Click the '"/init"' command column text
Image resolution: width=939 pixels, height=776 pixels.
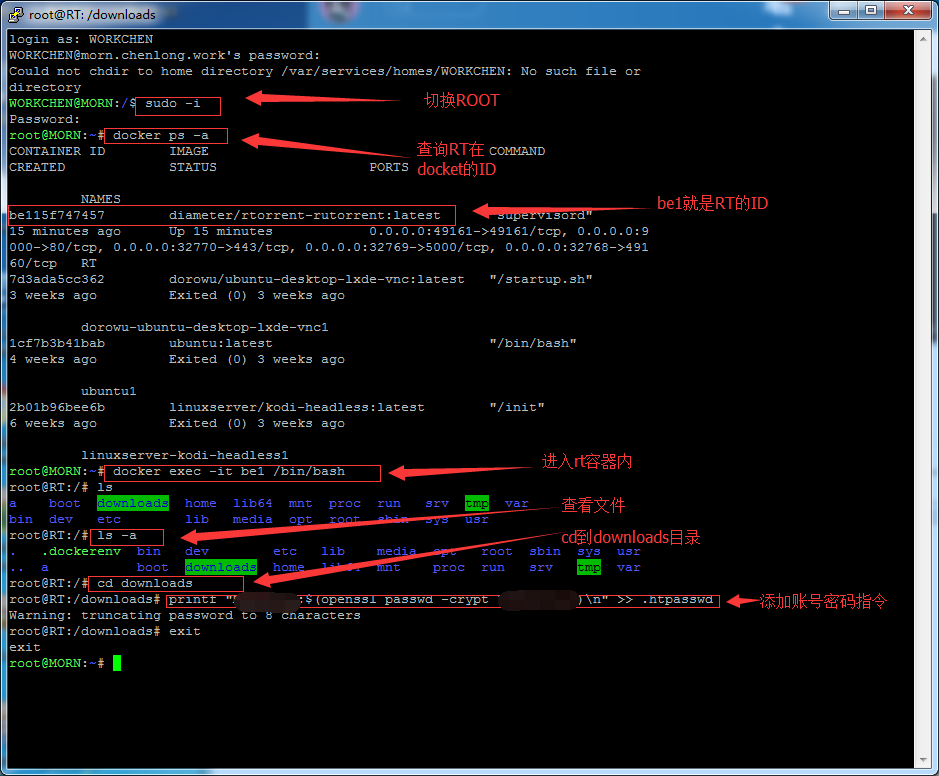(x=517, y=407)
